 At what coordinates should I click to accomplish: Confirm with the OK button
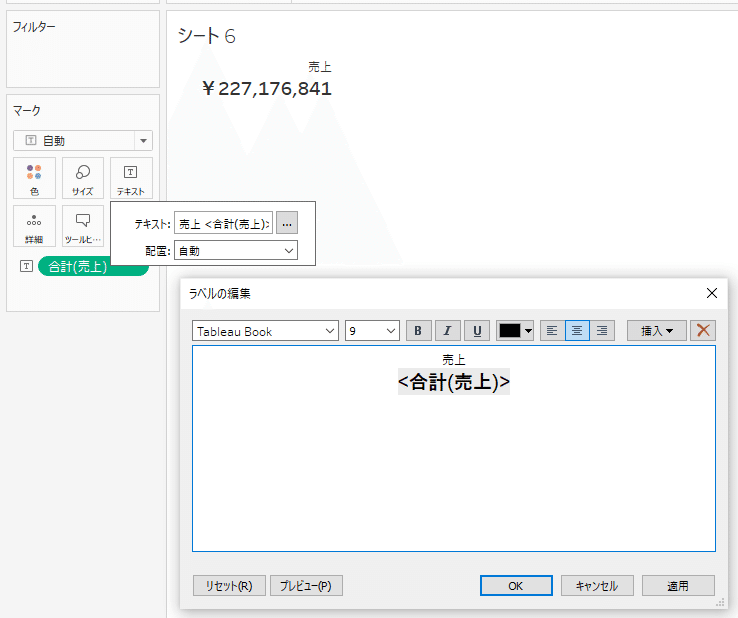coord(516,586)
